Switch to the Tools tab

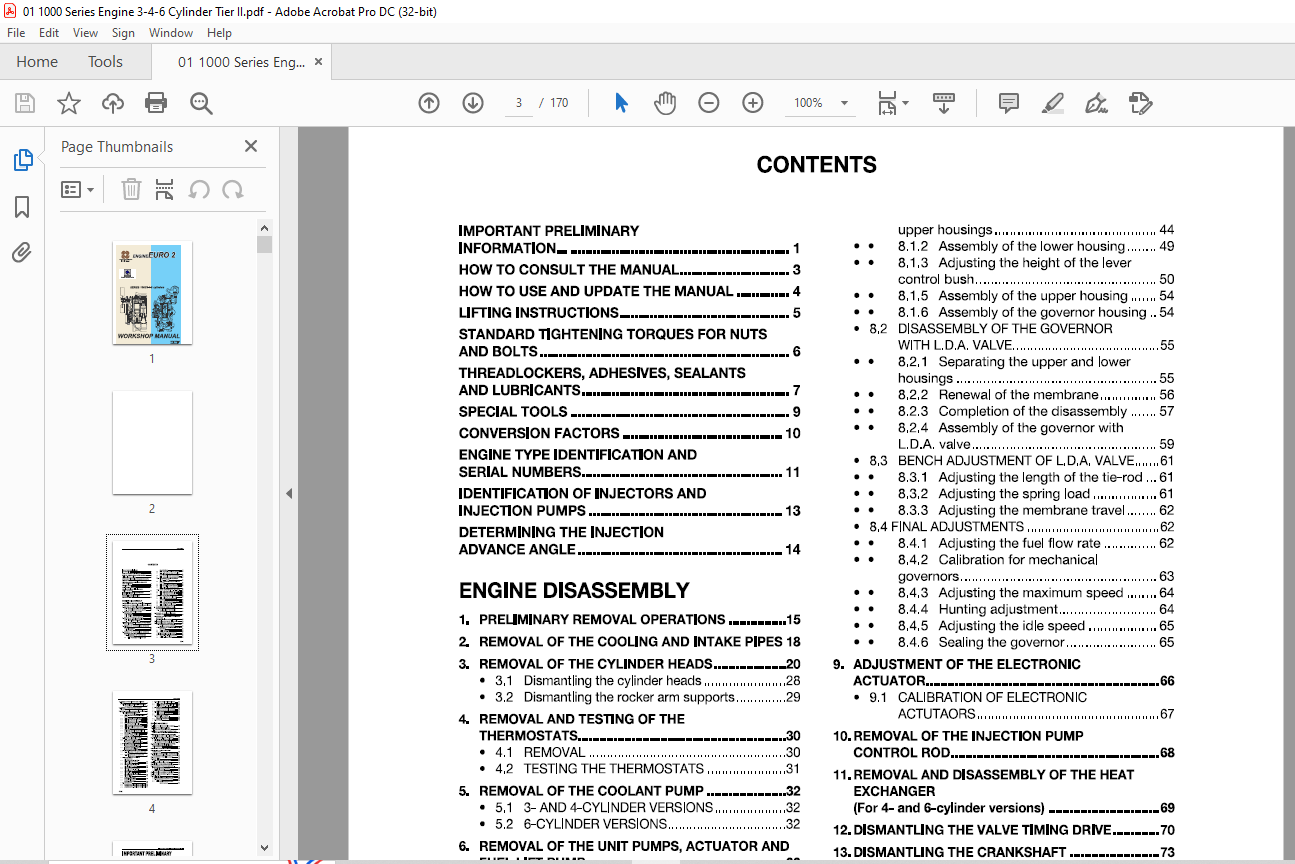[x=105, y=62]
